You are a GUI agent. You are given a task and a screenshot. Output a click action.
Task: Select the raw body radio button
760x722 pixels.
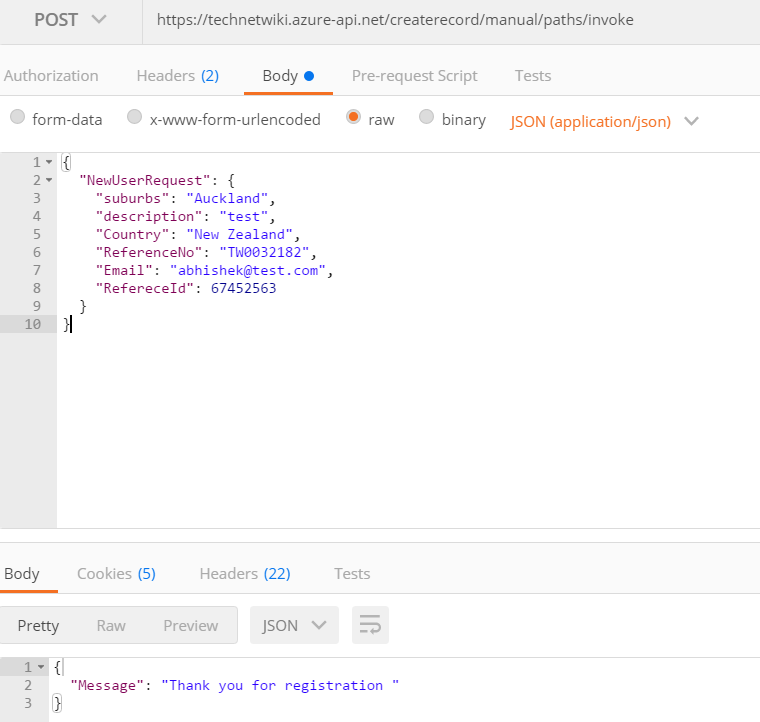(353, 117)
